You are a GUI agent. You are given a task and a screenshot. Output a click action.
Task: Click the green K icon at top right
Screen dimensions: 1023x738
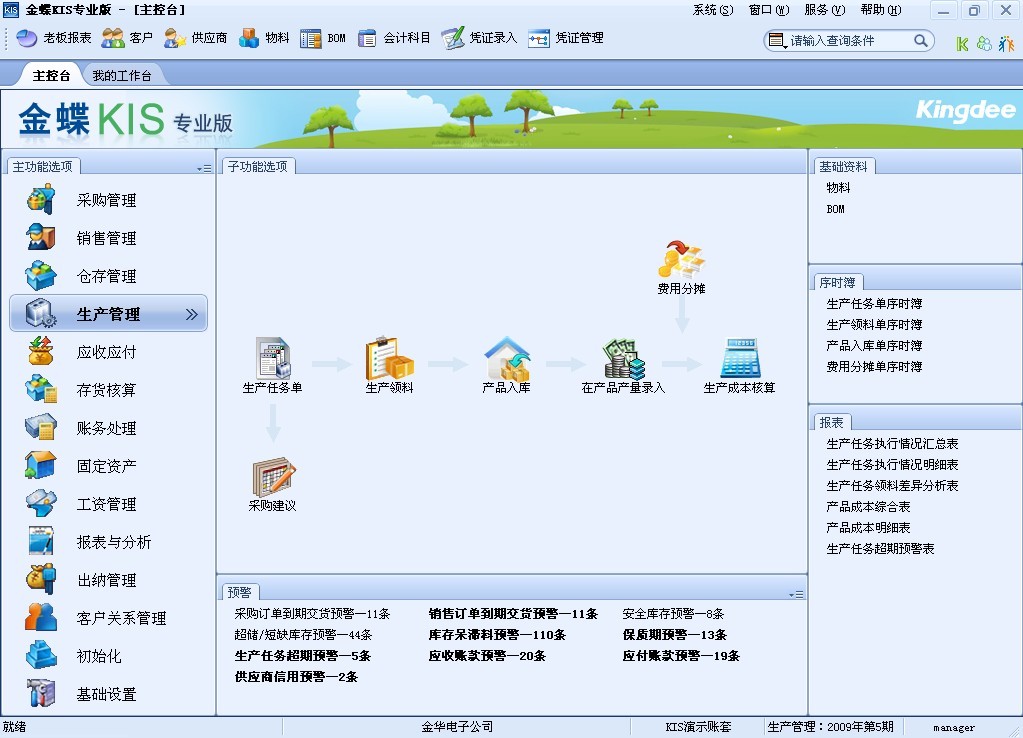click(962, 43)
